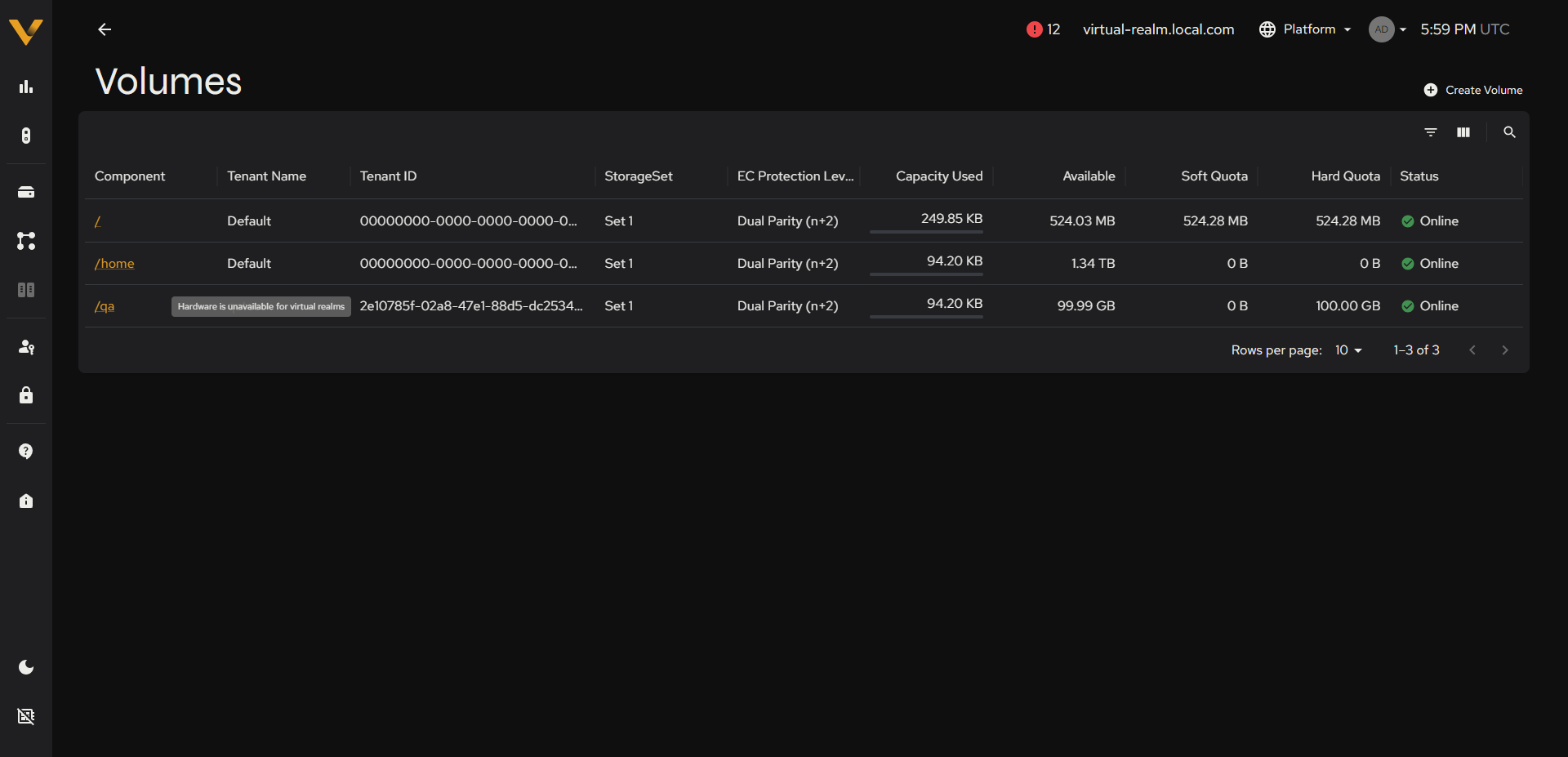
Task: Sort by Capacity Used column header
Action: pos(939,176)
